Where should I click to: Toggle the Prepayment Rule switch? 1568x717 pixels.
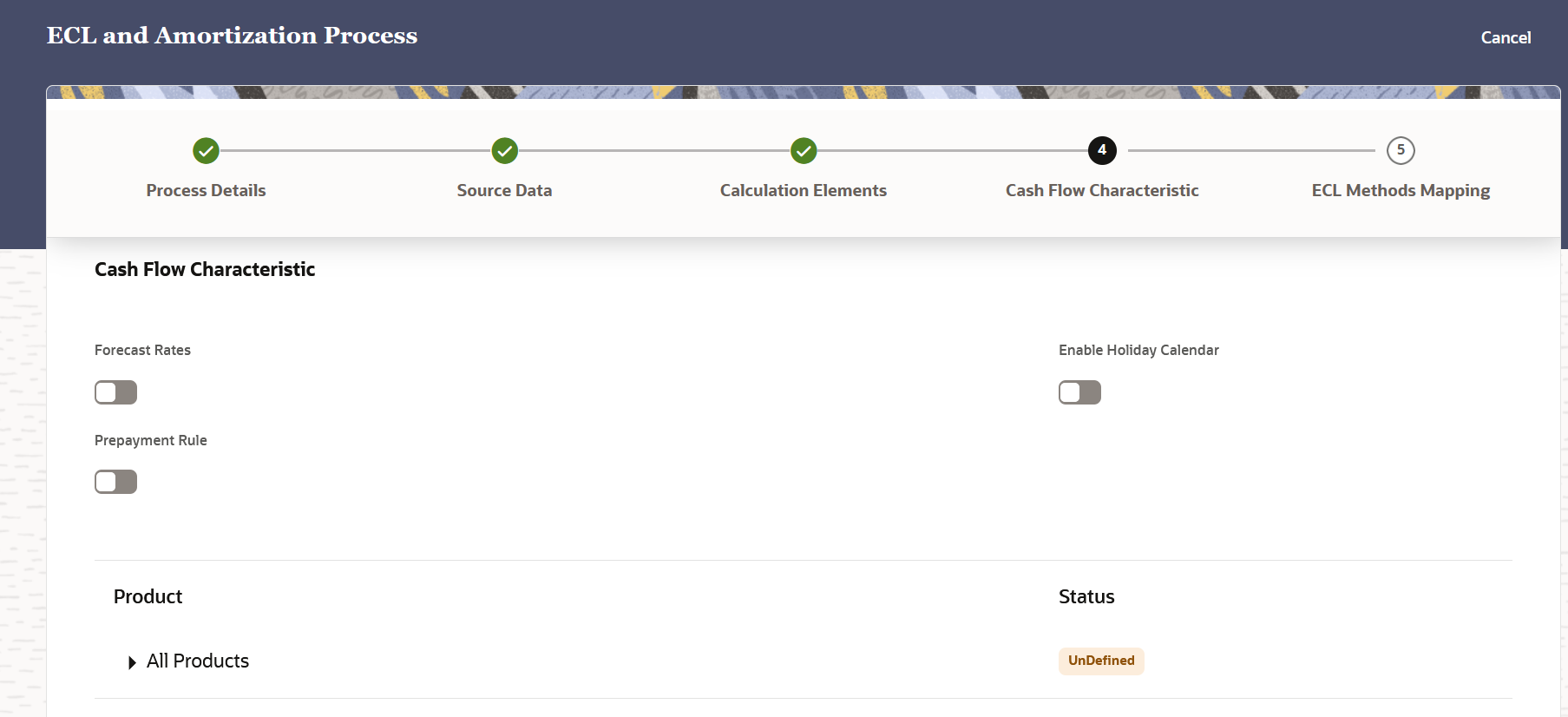(x=115, y=482)
